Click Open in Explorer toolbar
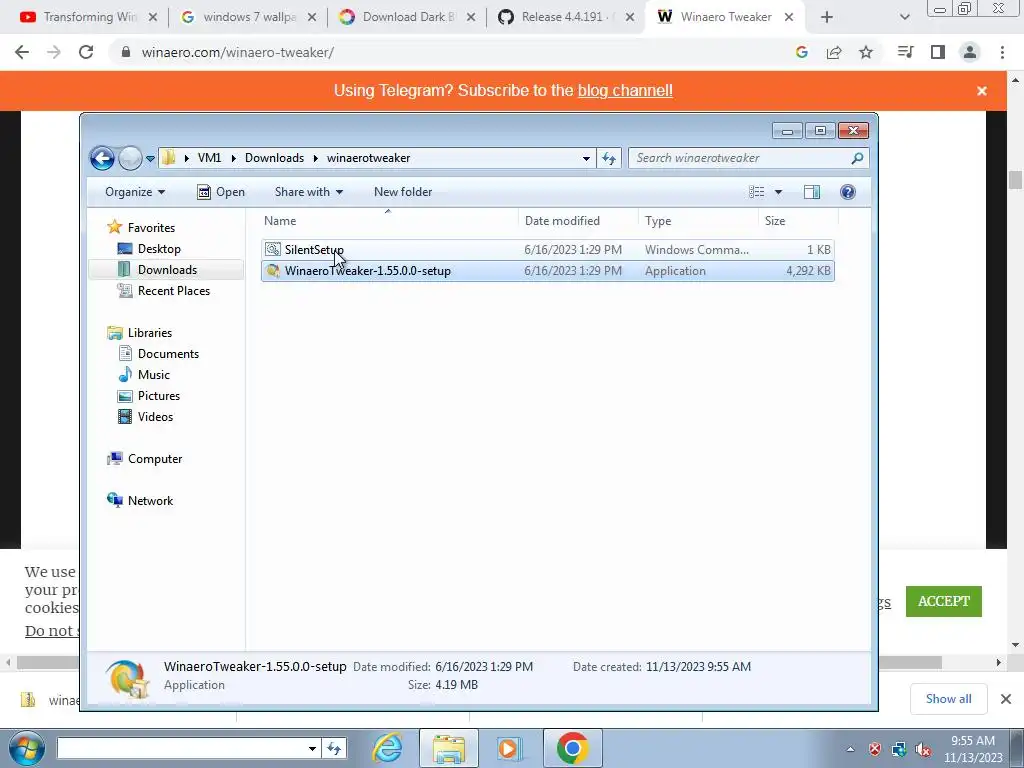The width and height of the screenshot is (1024, 768). pyautogui.click(x=221, y=192)
